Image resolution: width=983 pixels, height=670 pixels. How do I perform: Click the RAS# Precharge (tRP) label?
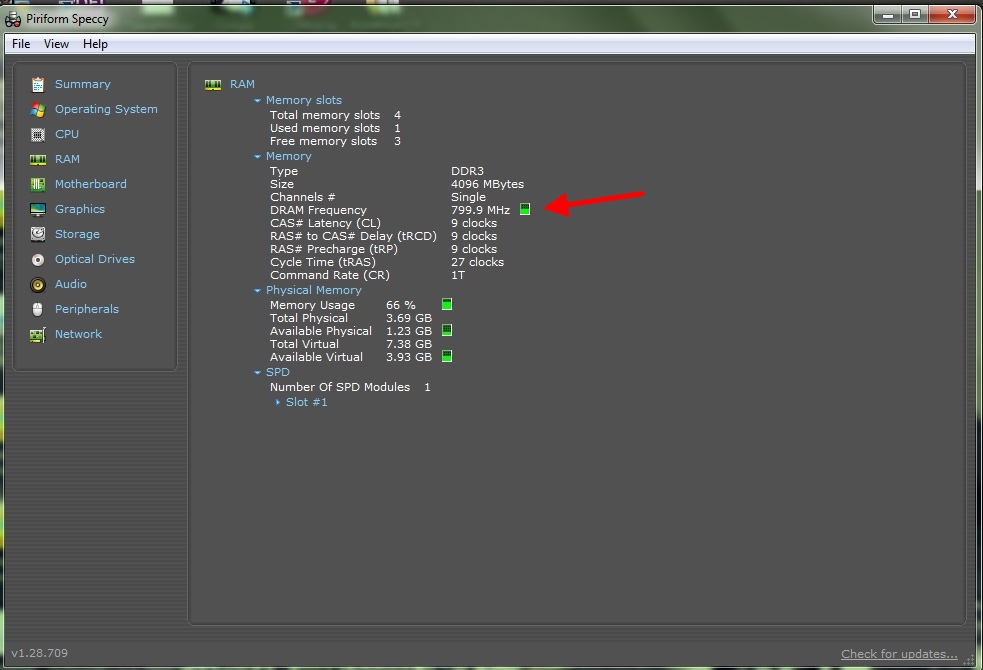[x=334, y=249]
